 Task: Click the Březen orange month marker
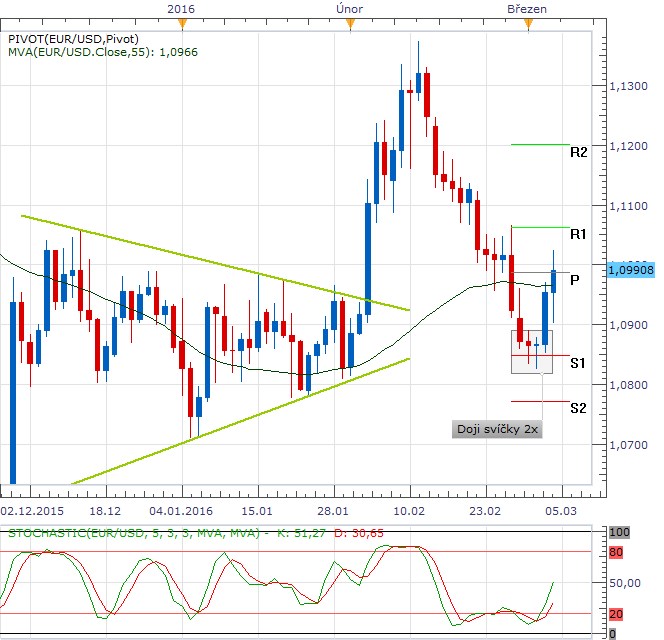click(528, 24)
